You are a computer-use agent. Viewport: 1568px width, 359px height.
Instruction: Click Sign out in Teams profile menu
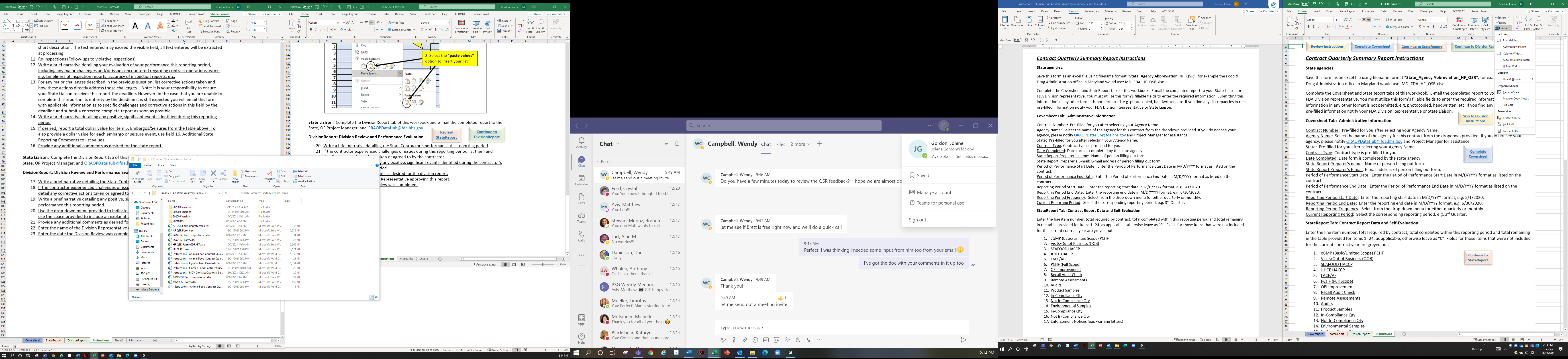tap(917, 220)
